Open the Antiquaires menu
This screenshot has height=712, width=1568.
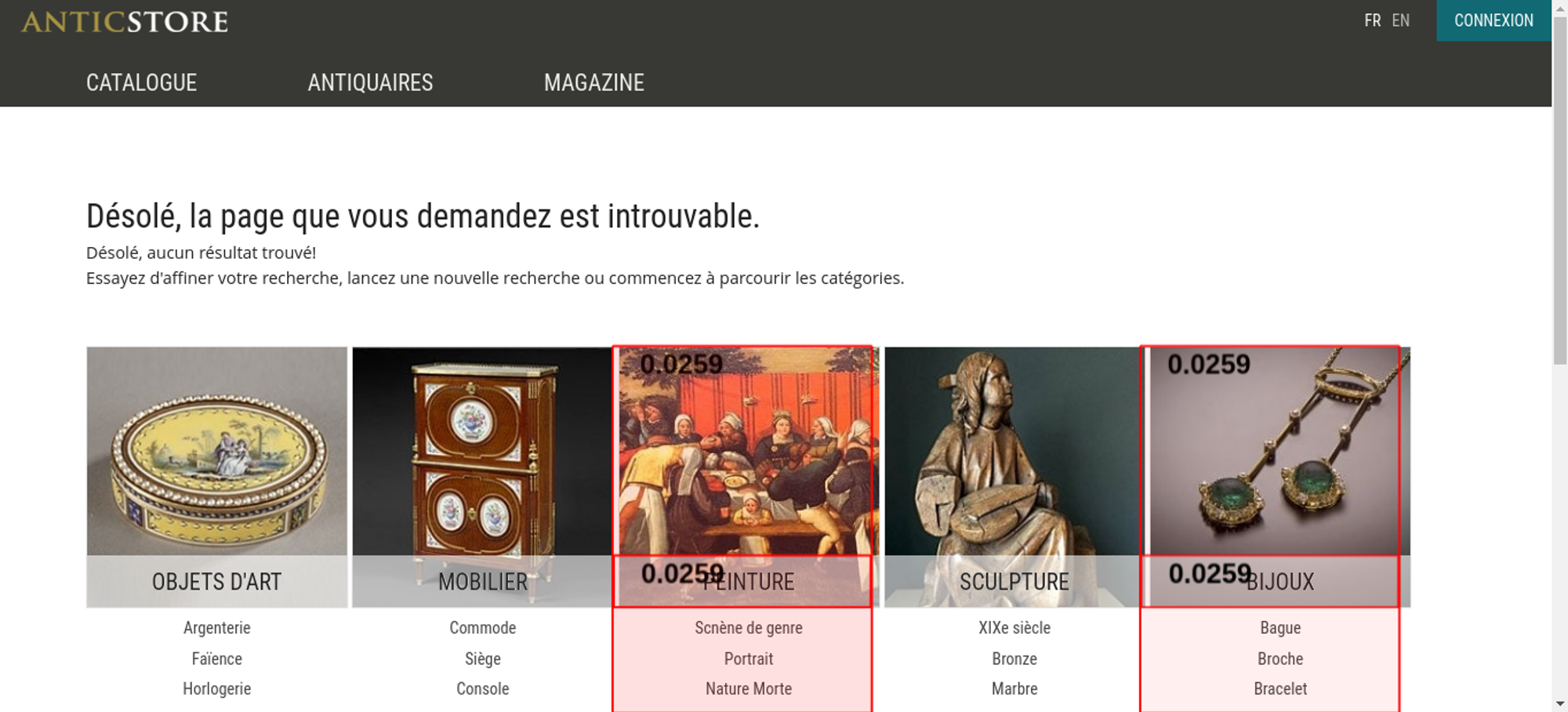click(370, 82)
